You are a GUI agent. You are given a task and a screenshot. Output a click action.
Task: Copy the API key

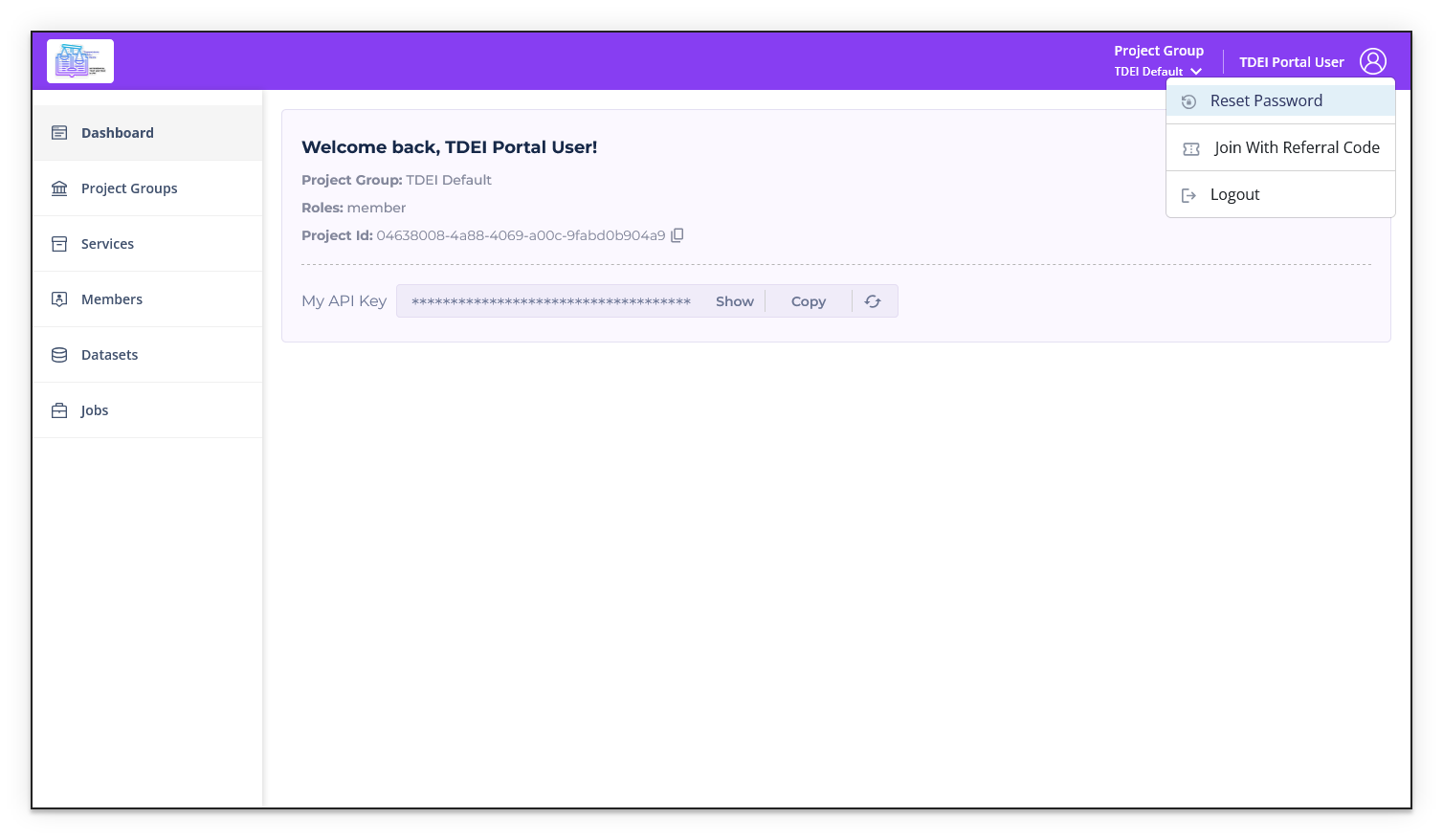tap(808, 300)
